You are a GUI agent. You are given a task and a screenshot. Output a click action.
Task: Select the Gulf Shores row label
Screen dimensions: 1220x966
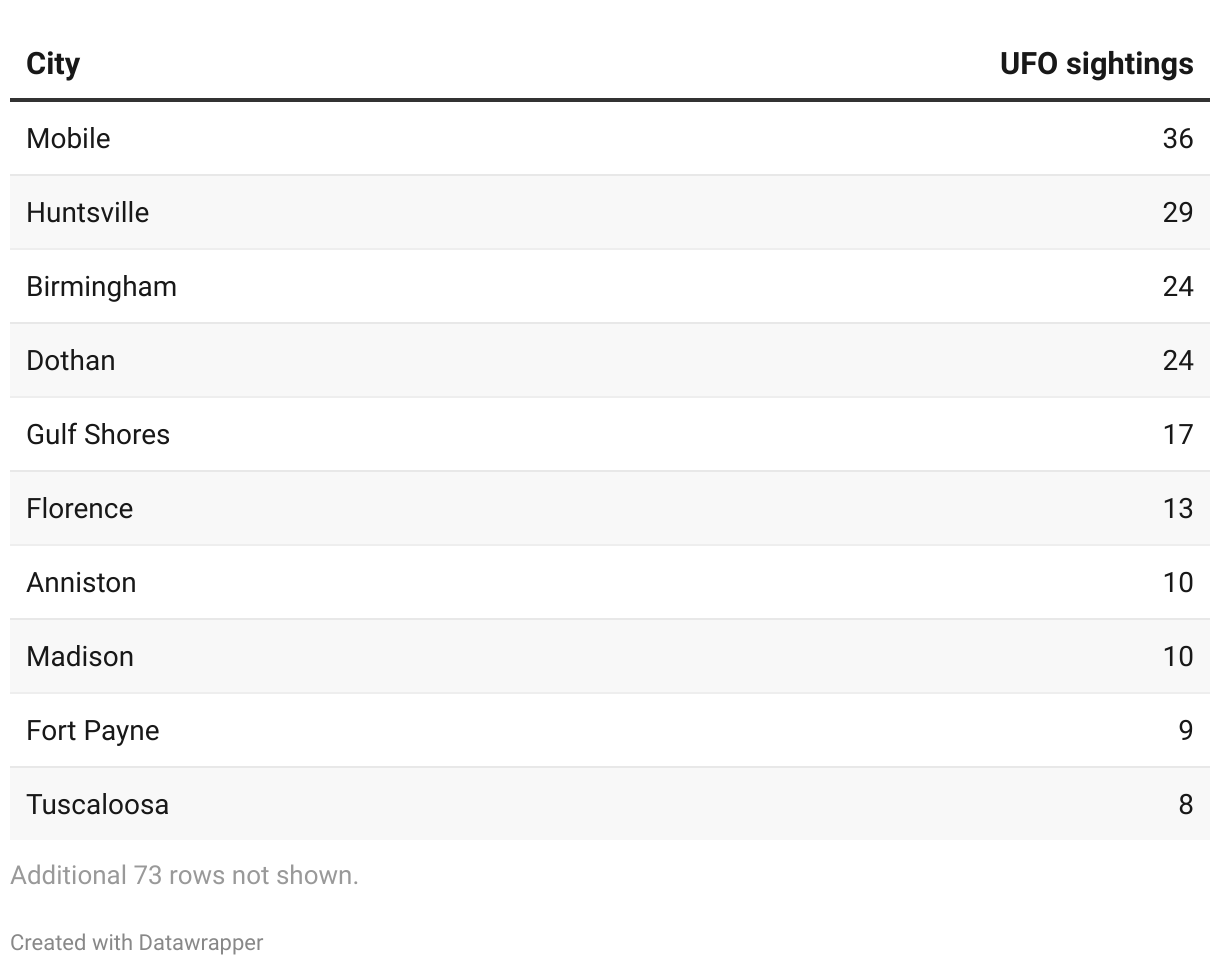pos(98,434)
